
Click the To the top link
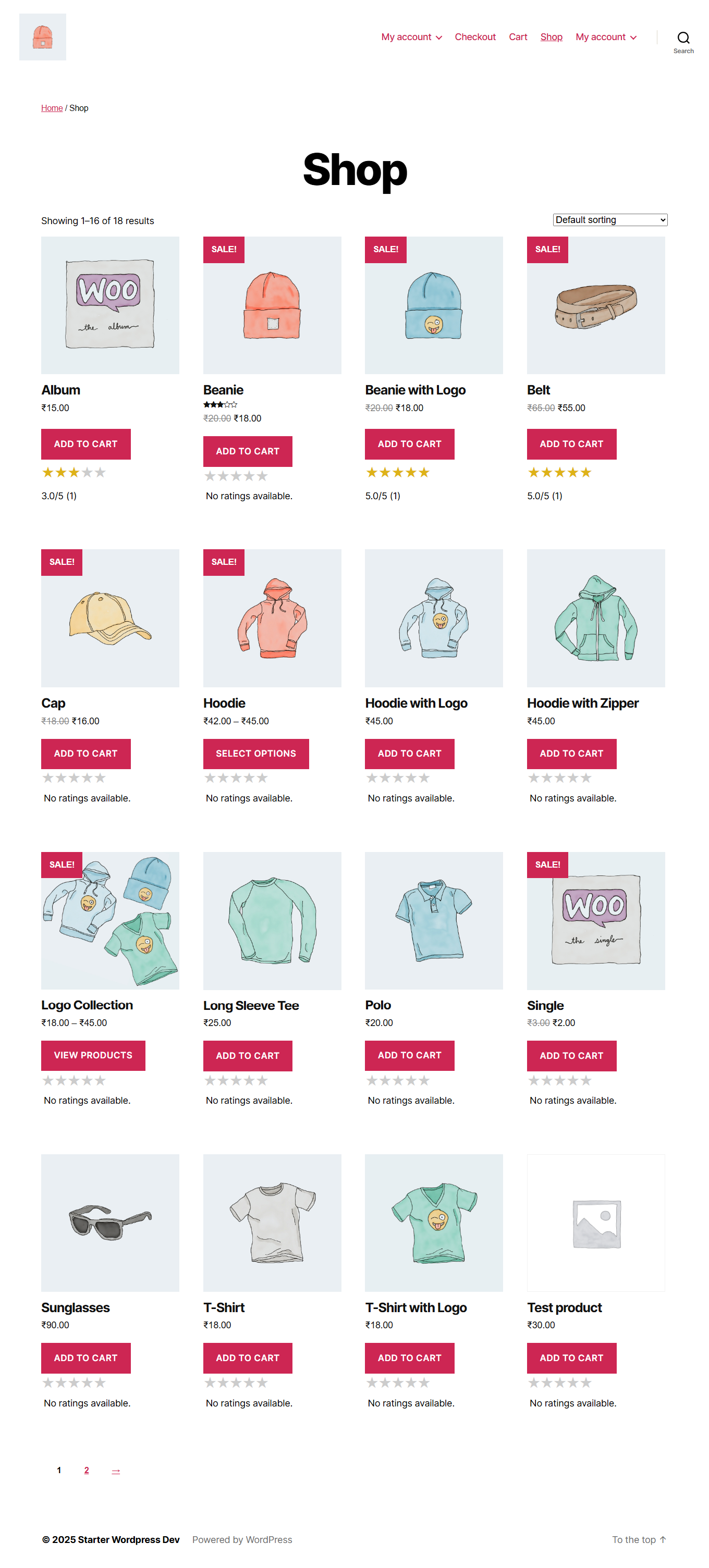point(638,1539)
